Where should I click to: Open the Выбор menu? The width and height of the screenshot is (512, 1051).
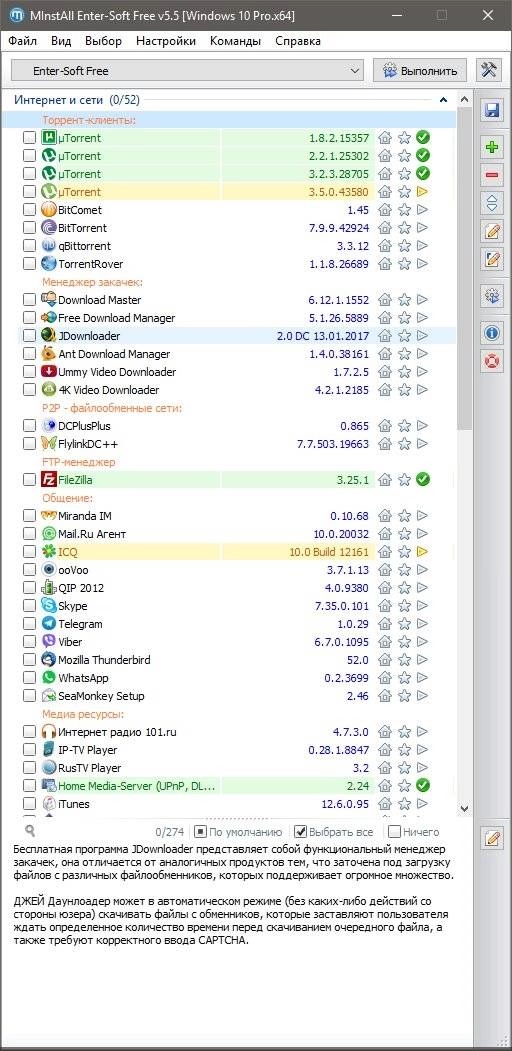(x=104, y=41)
